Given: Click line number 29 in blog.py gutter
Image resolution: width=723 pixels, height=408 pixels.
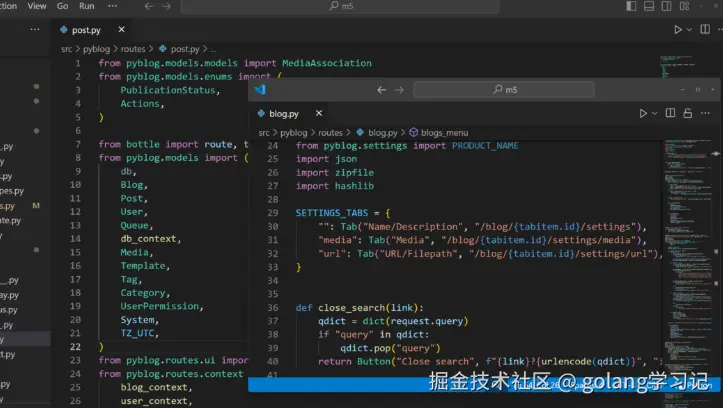Looking at the screenshot, I should point(273,213).
